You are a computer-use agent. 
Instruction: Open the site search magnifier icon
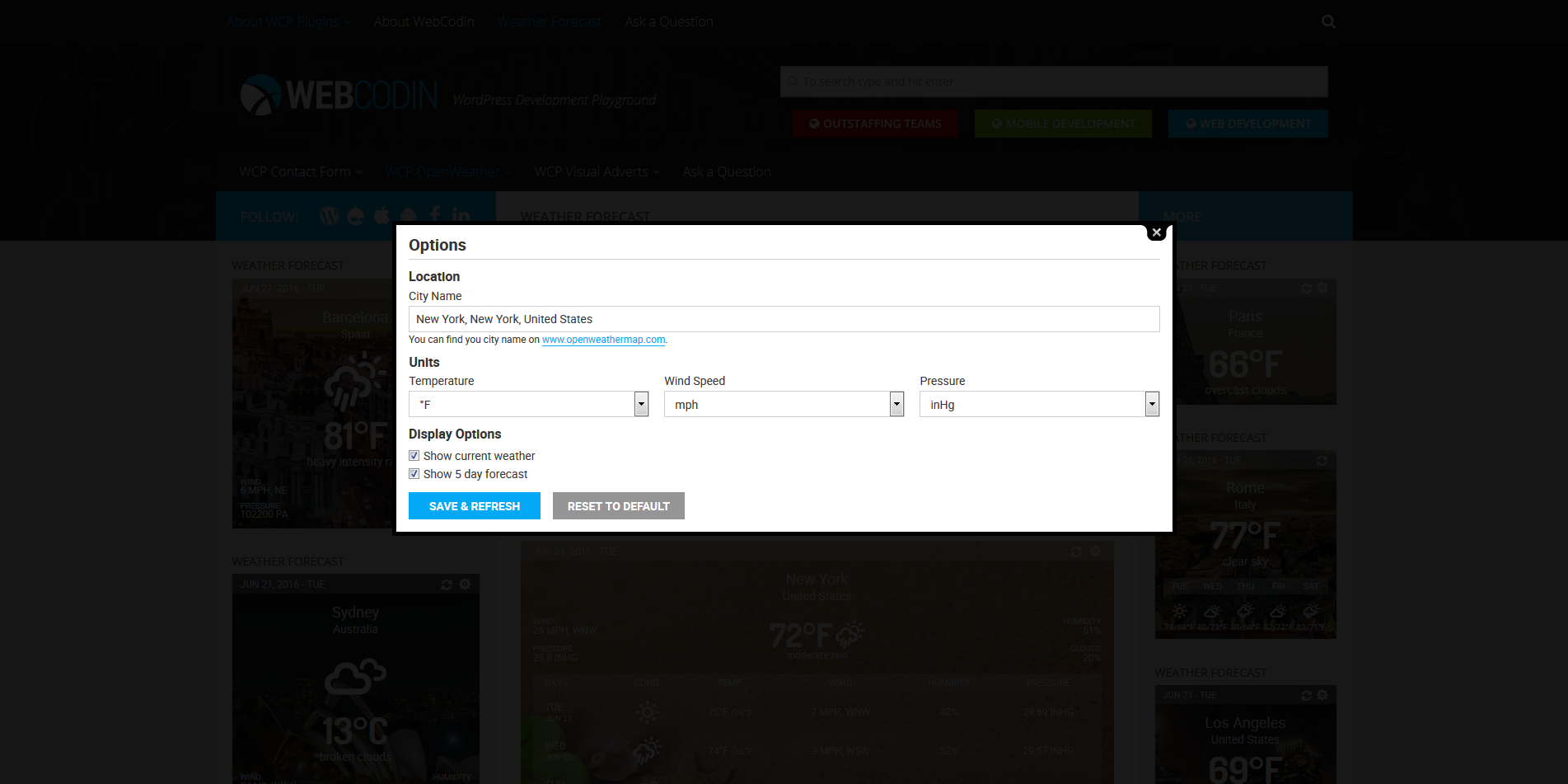1328,21
